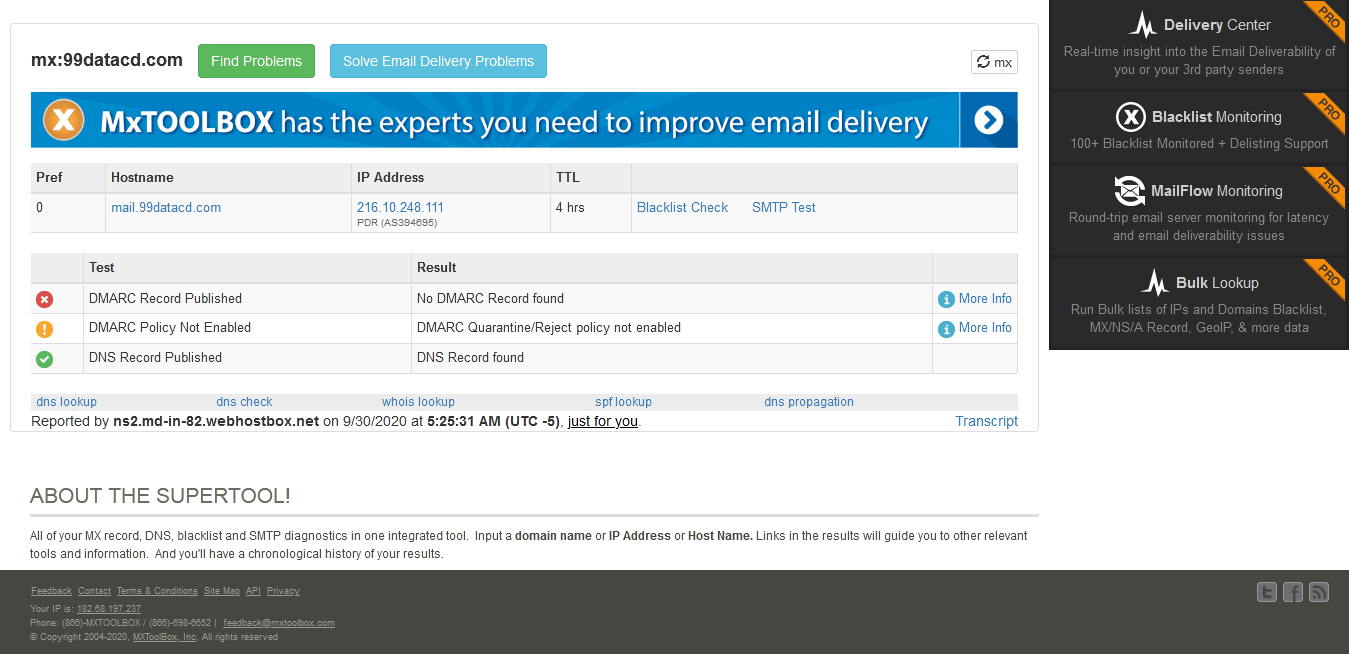Viewport: 1349px width, 654px height.
Task: Click the banner's white arrow icon
Action: (988, 121)
